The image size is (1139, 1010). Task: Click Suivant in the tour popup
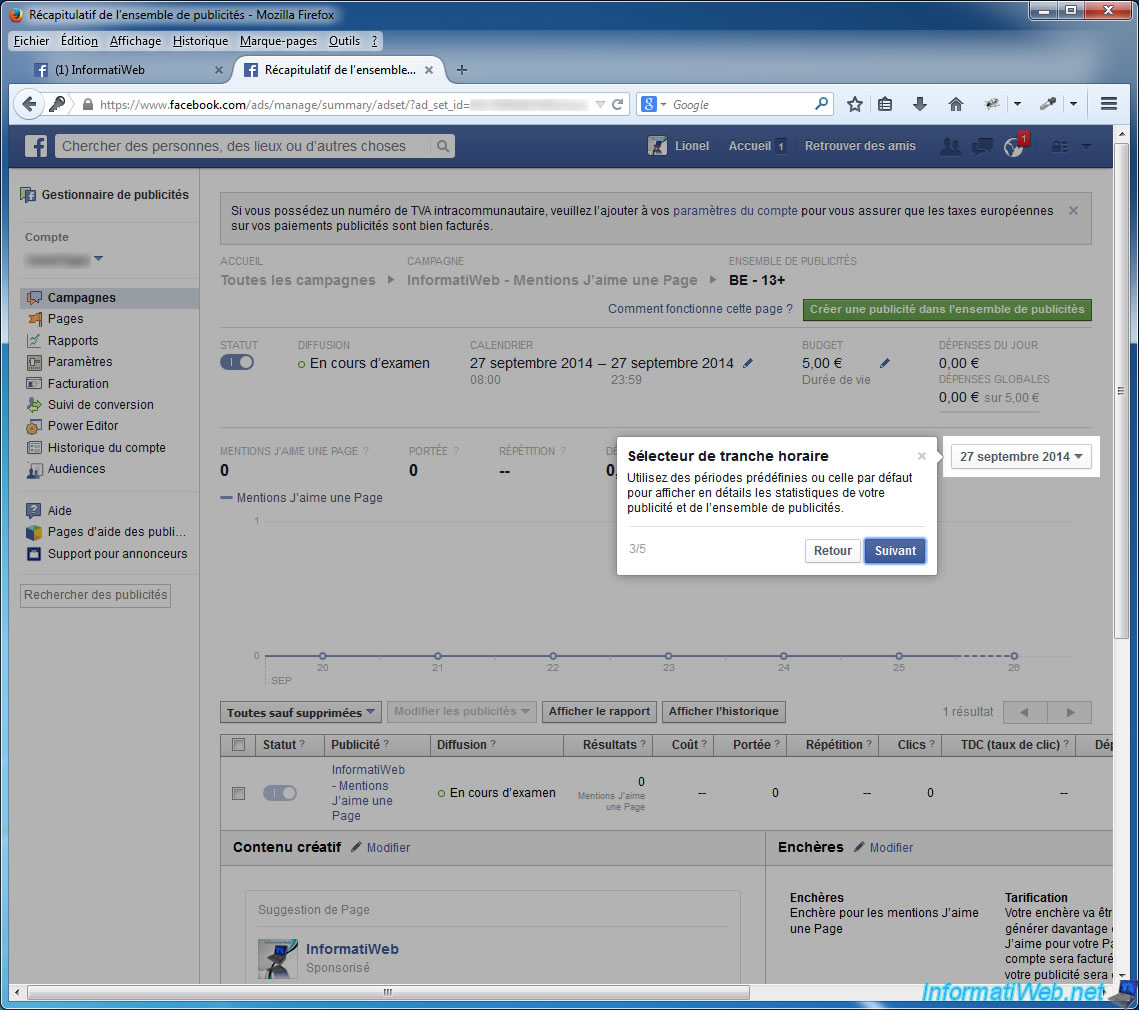click(x=895, y=551)
